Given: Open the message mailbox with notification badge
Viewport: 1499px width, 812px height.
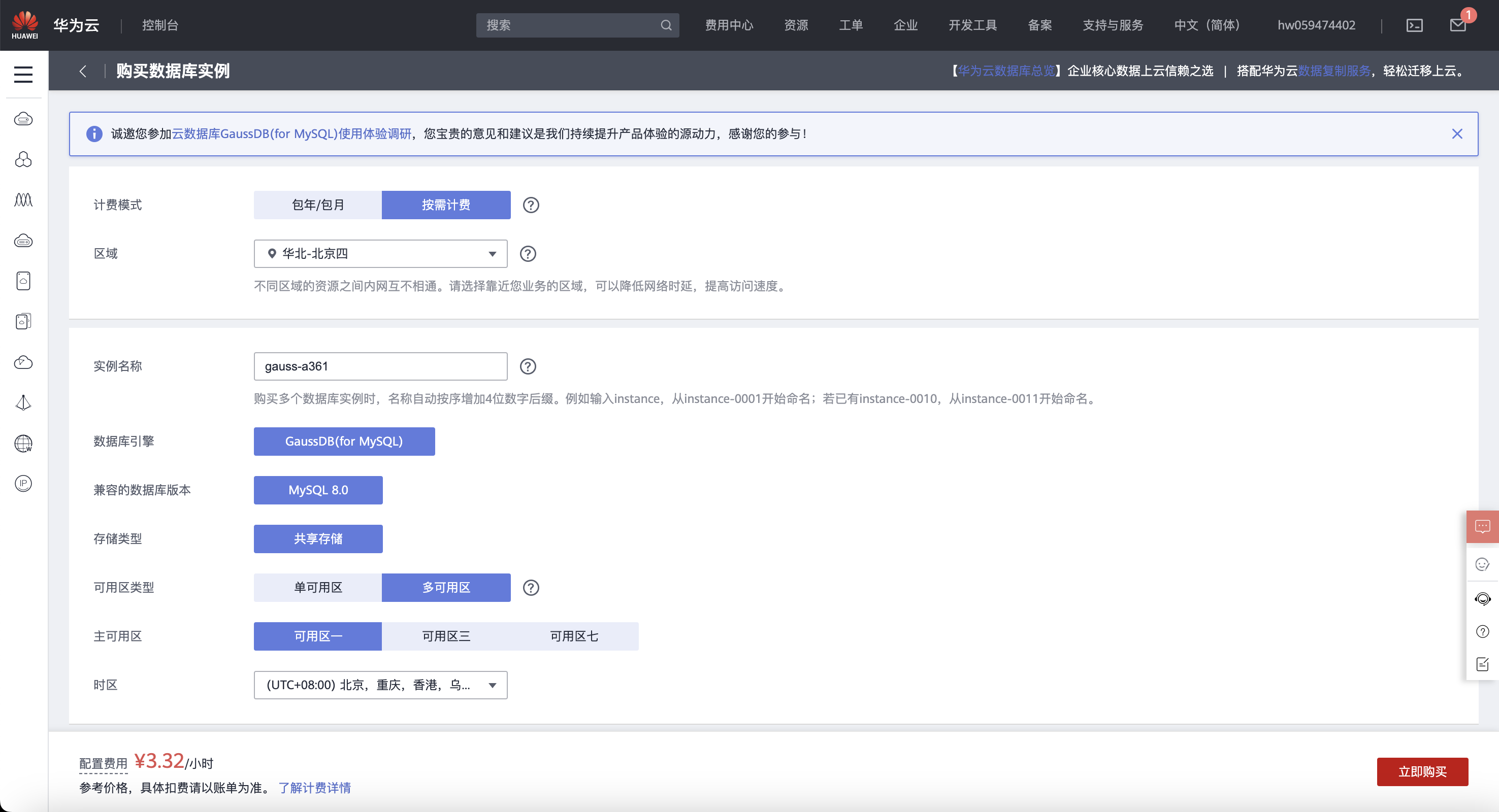Looking at the screenshot, I should click(1457, 25).
